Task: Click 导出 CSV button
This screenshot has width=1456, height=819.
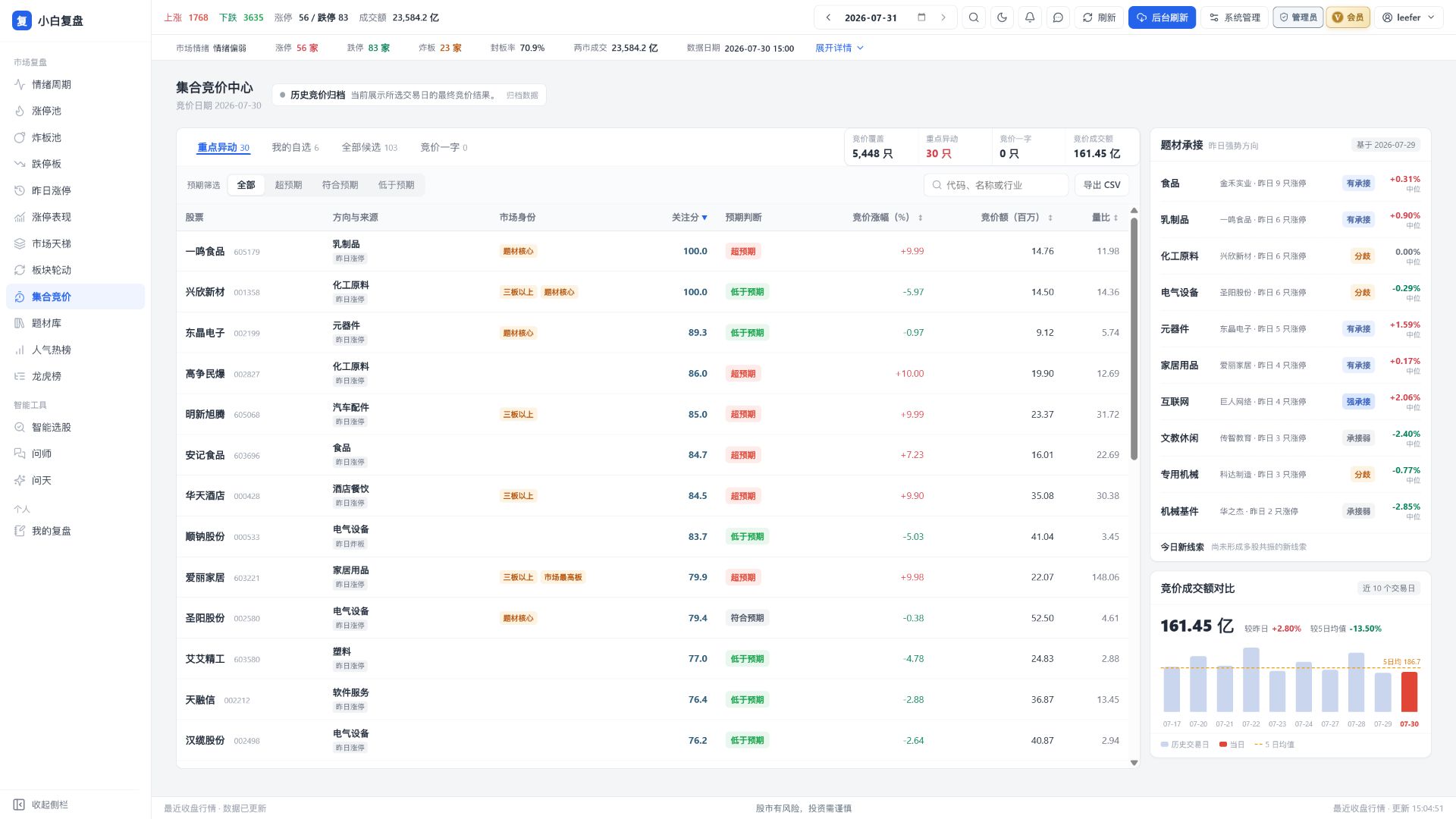Action: click(x=1101, y=185)
